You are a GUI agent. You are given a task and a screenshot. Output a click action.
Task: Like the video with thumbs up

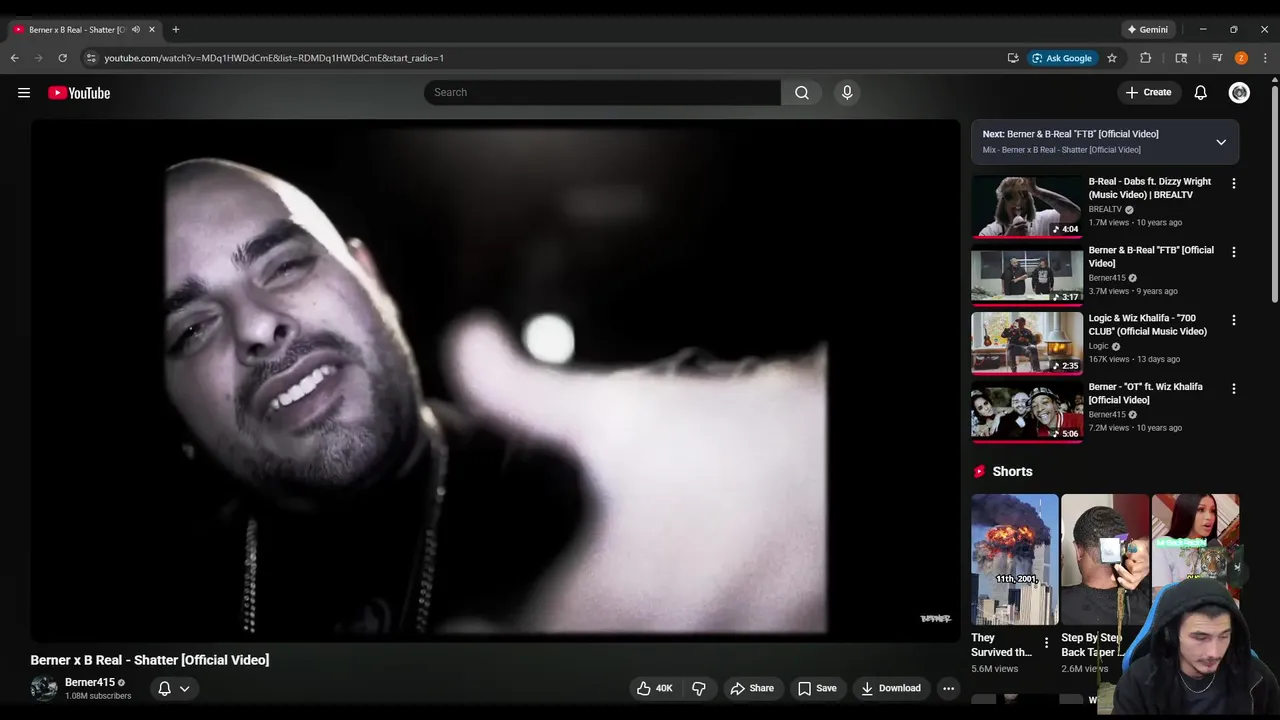point(654,688)
